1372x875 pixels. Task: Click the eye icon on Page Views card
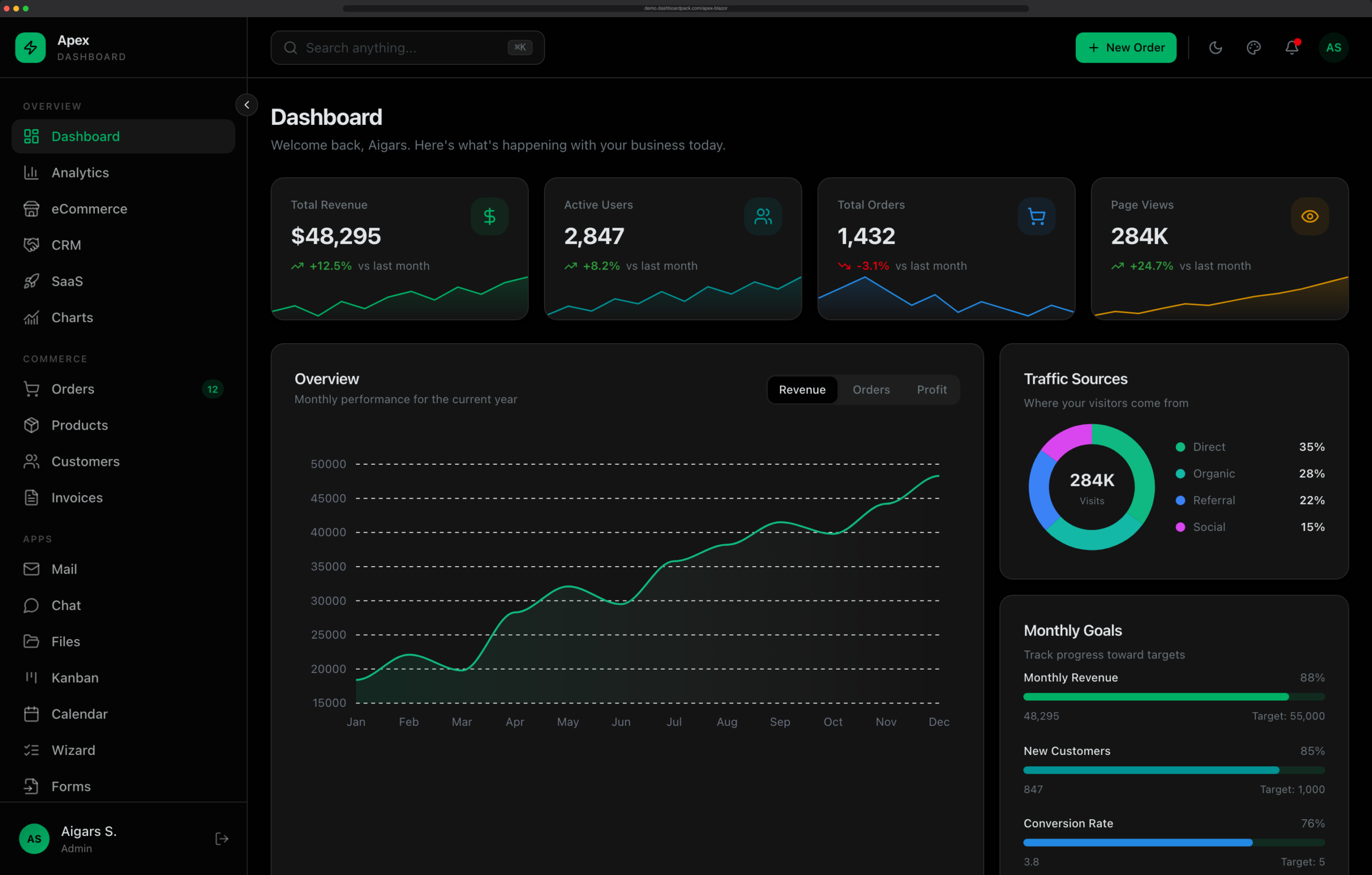click(1309, 216)
